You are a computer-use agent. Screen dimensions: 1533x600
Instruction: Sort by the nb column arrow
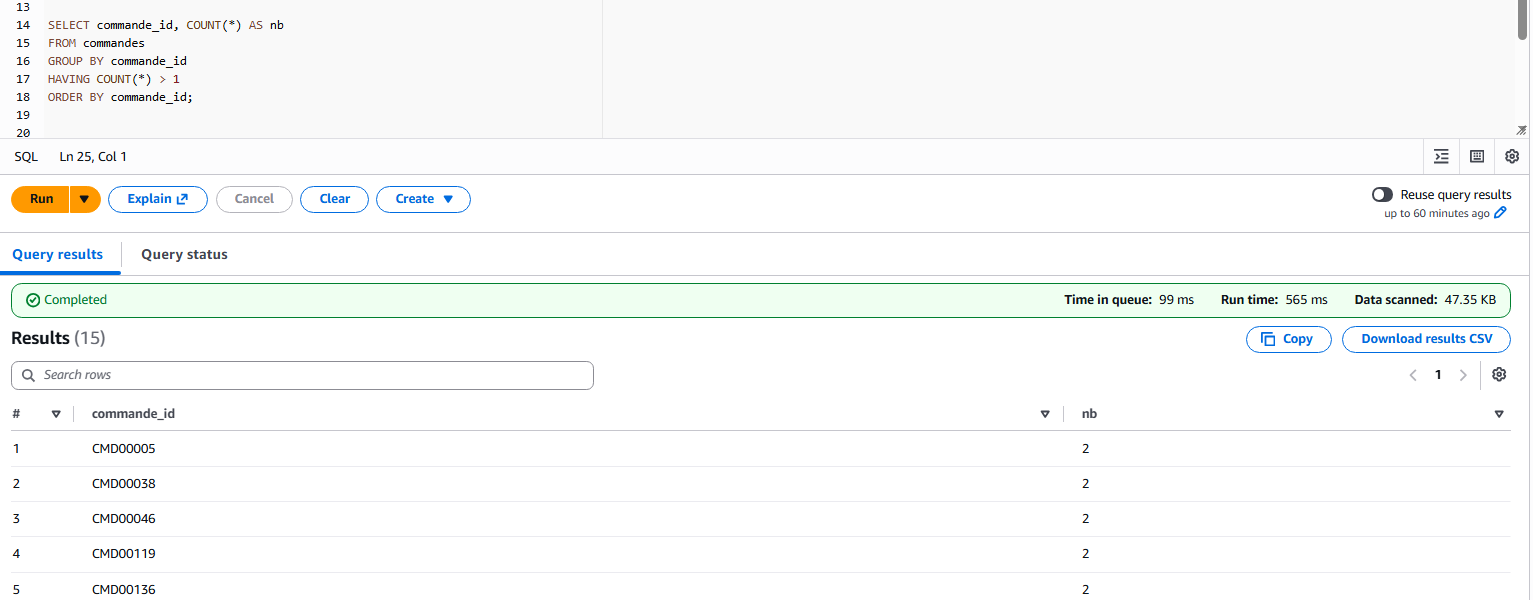[x=1499, y=414]
